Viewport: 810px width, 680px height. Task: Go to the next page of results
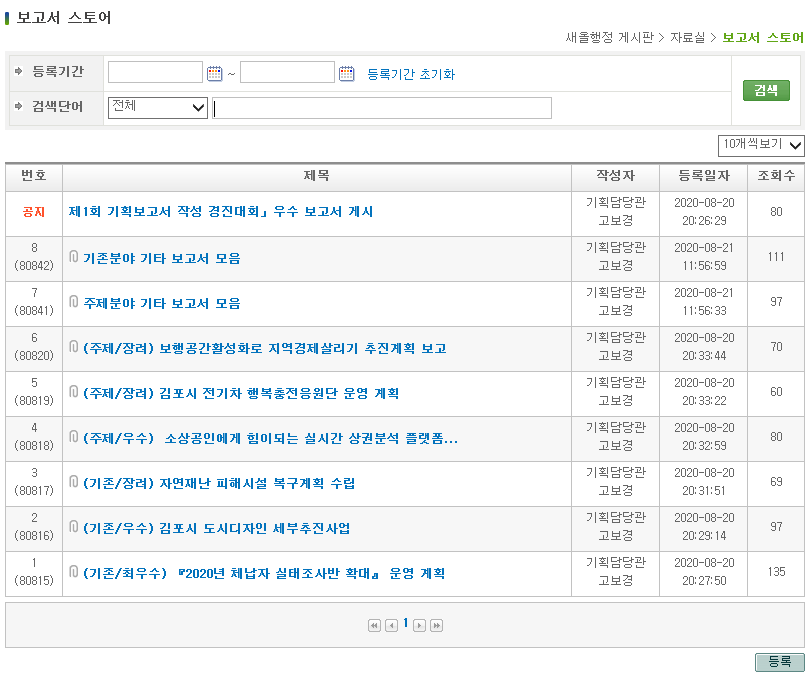[419, 625]
